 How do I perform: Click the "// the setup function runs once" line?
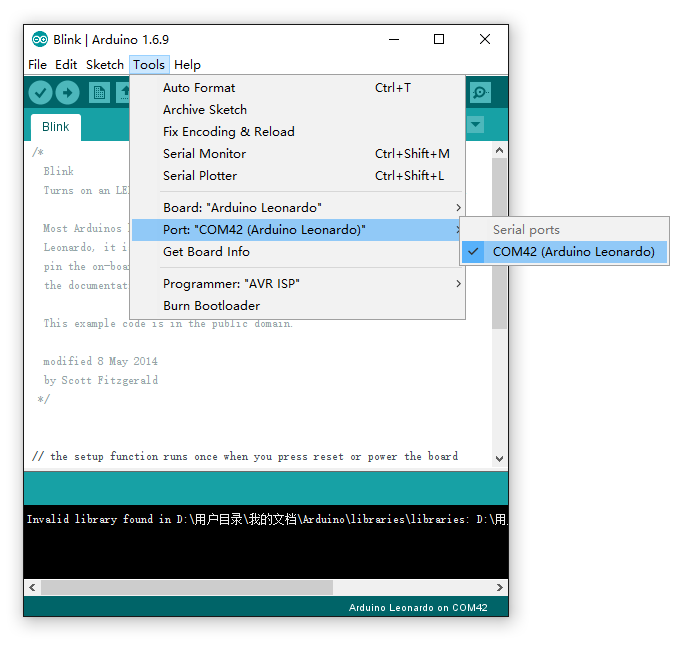pos(245,456)
